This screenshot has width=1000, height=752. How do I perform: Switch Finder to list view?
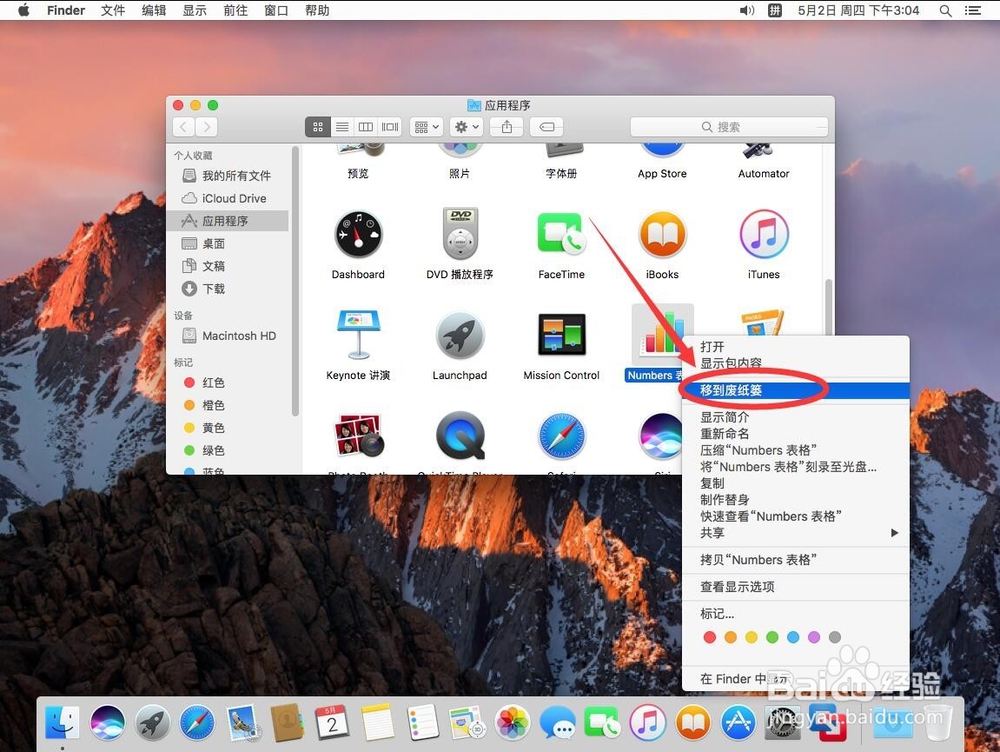[341, 127]
